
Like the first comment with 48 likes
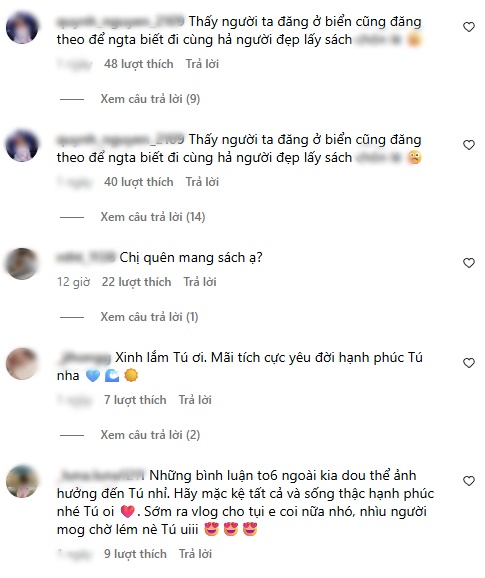tap(468, 27)
